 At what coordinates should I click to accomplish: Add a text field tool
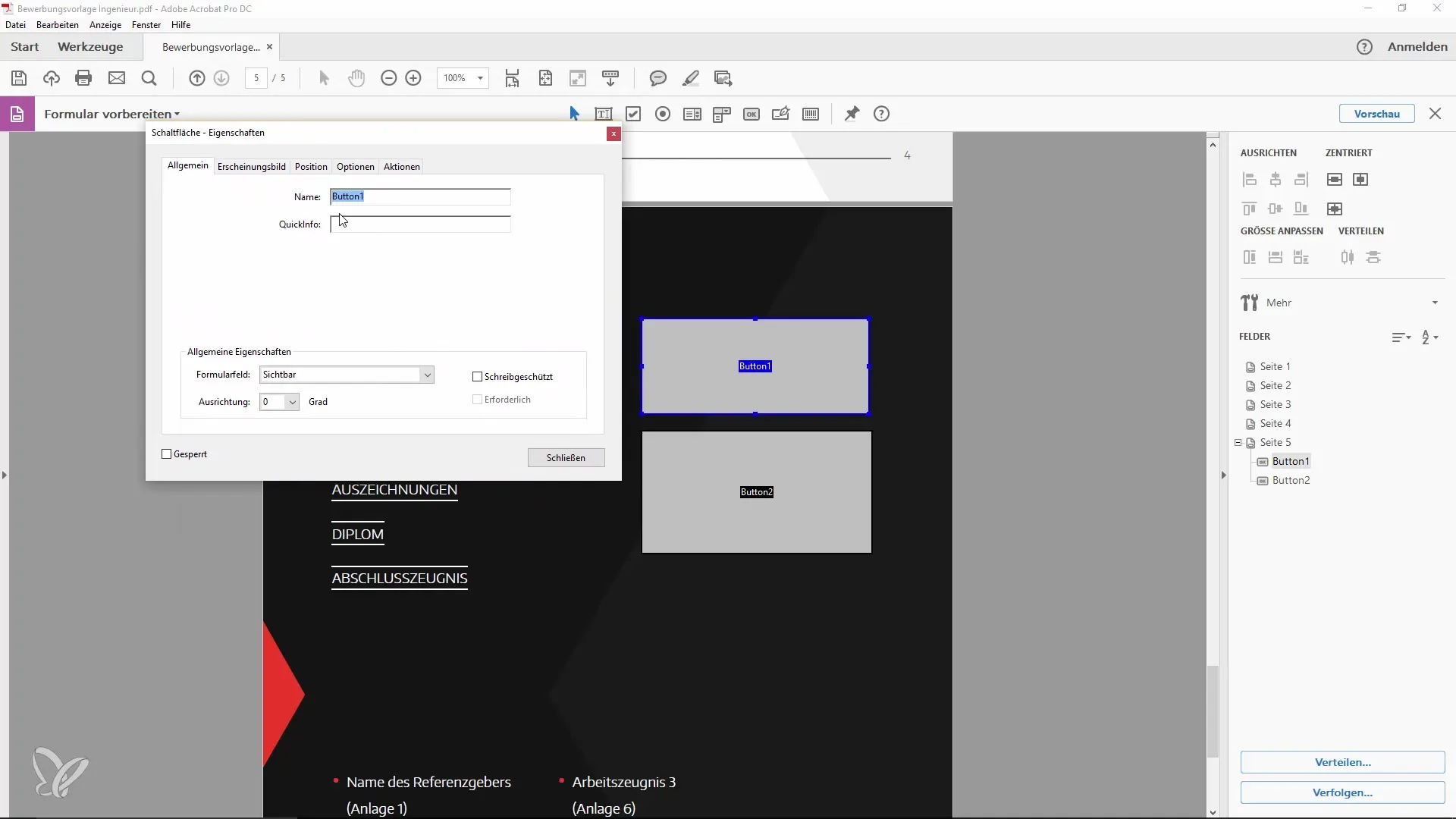point(604,114)
